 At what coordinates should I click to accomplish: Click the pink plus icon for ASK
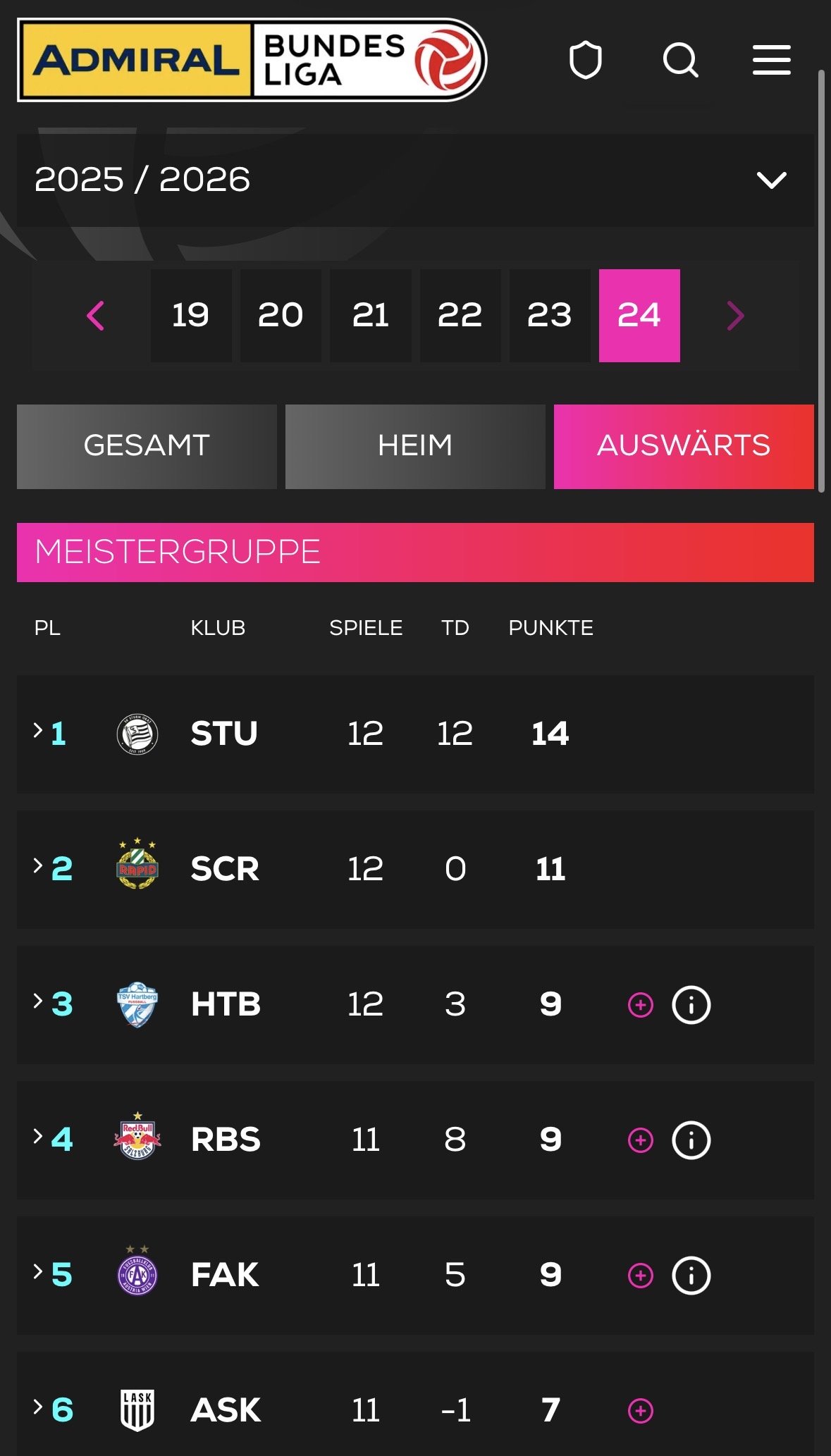coord(640,1411)
